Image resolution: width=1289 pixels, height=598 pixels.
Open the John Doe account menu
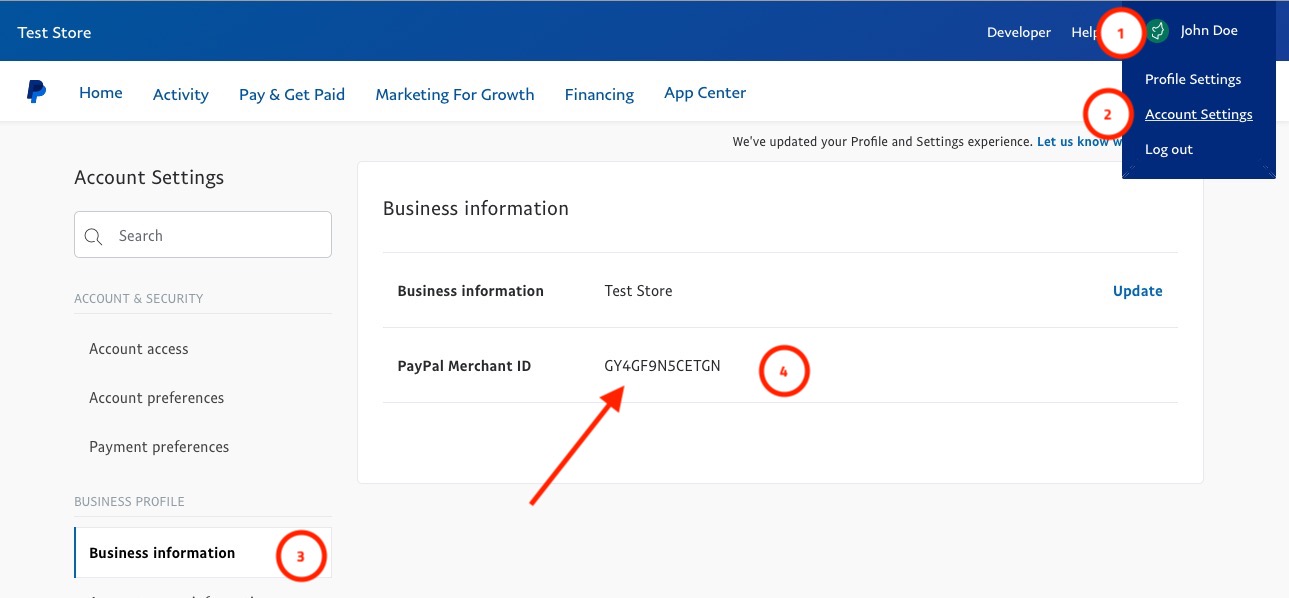click(1209, 31)
